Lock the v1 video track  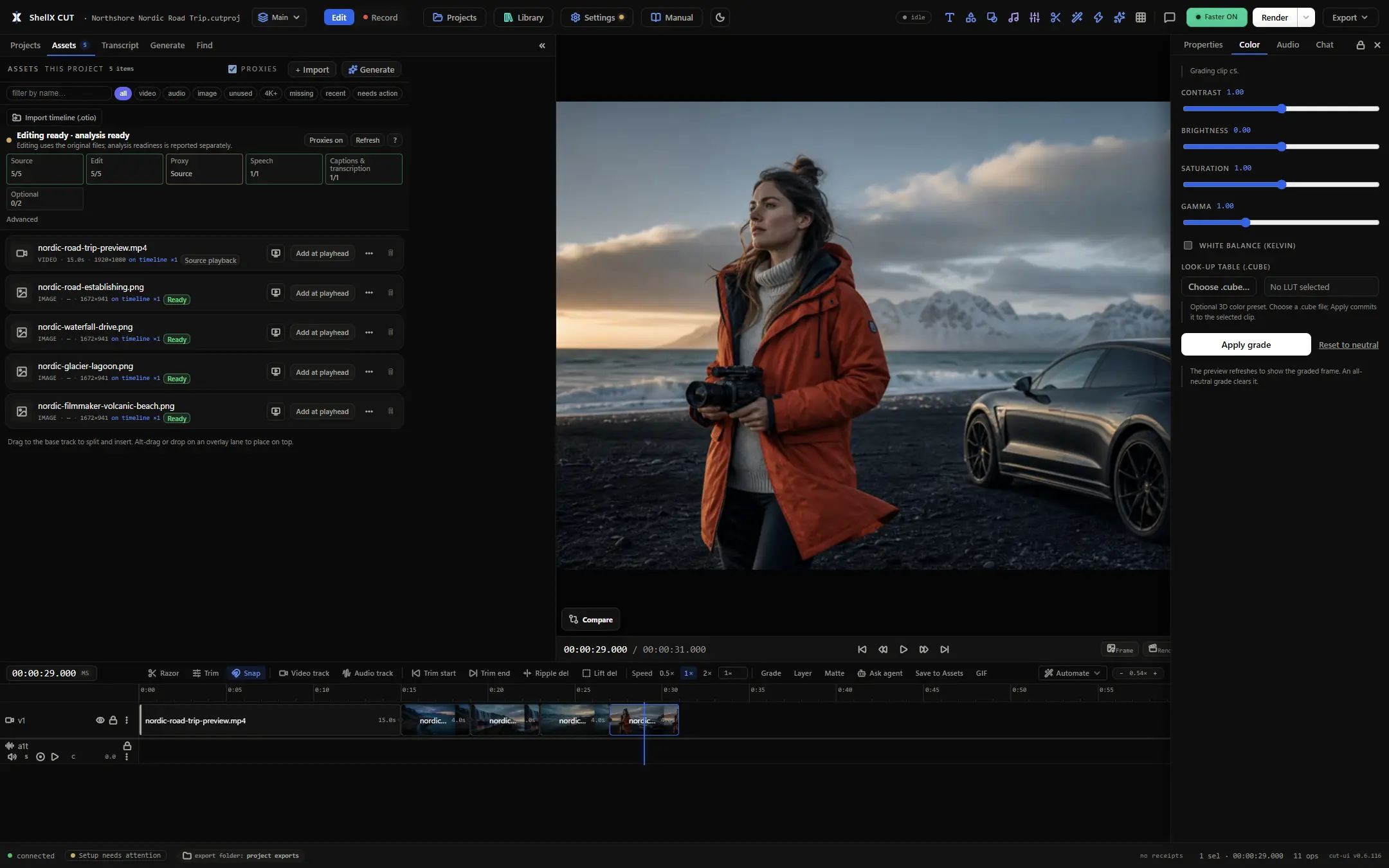(113, 720)
